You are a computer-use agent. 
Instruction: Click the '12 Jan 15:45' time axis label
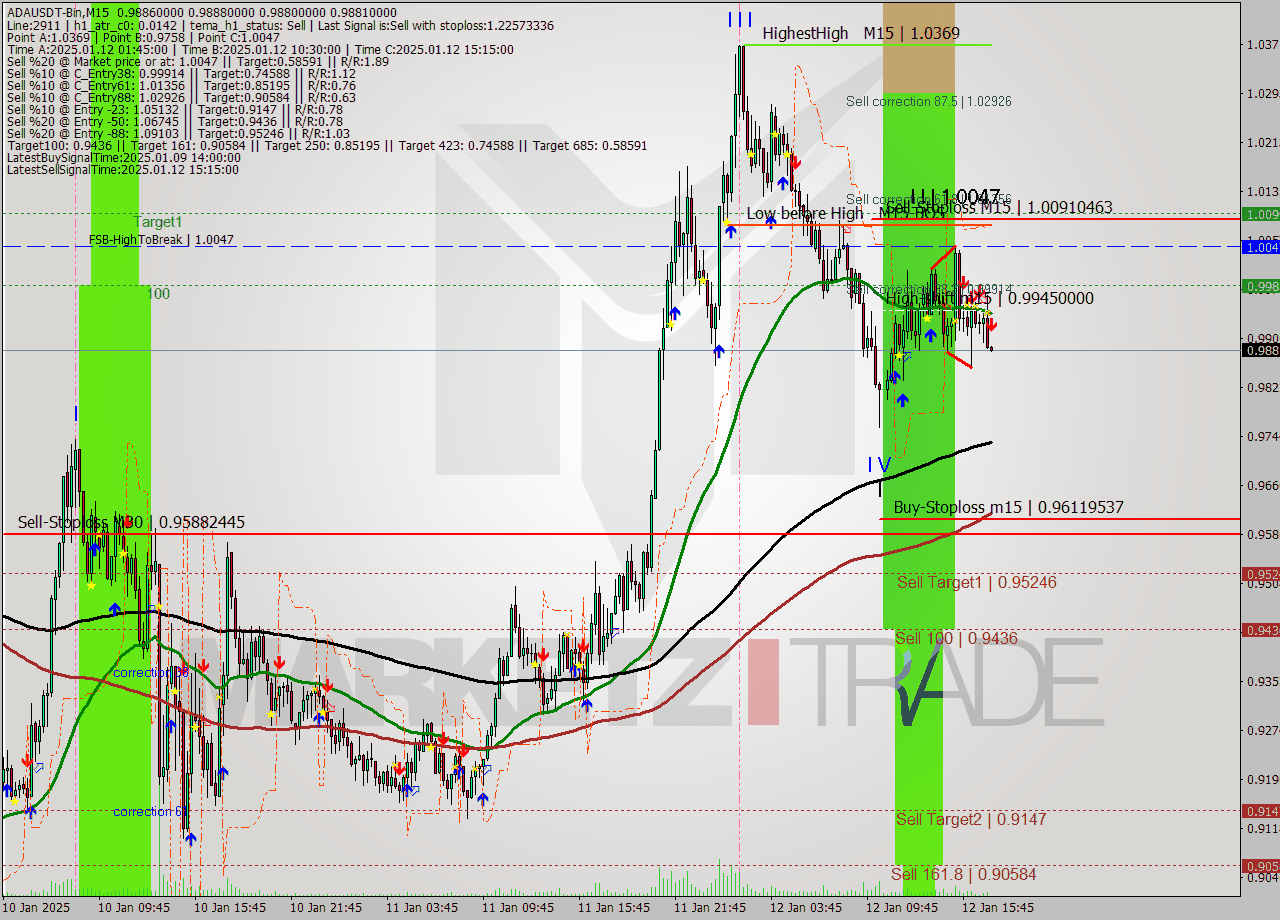pyautogui.click(x=998, y=908)
